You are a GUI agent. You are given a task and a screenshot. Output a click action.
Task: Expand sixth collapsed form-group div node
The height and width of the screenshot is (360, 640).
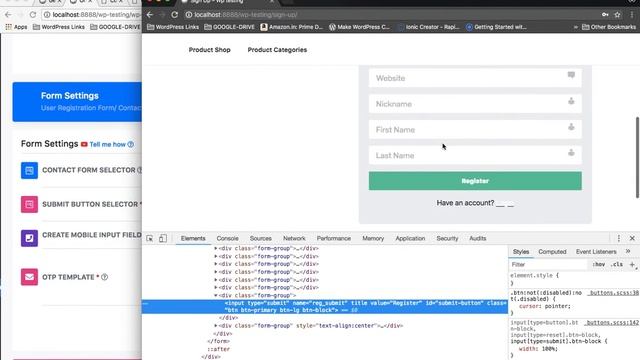point(216,287)
